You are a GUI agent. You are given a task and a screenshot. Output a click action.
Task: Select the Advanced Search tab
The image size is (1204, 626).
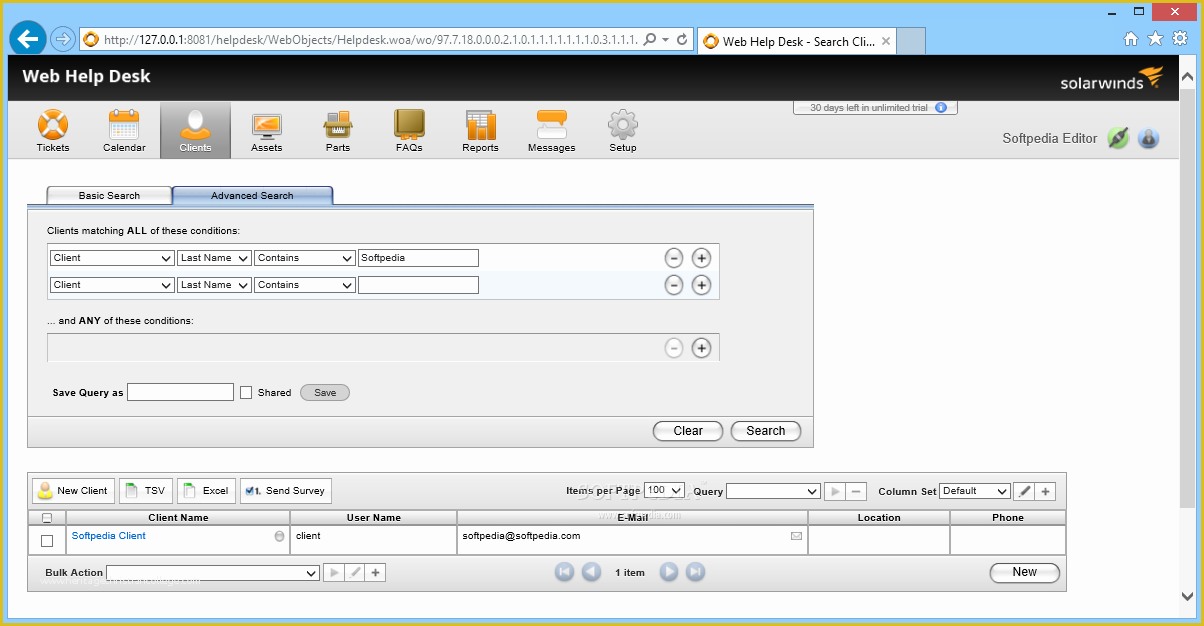click(x=252, y=196)
